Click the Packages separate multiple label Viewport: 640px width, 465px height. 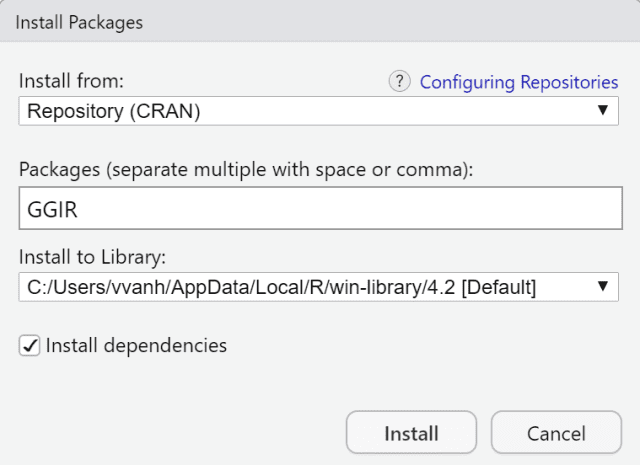point(245,169)
